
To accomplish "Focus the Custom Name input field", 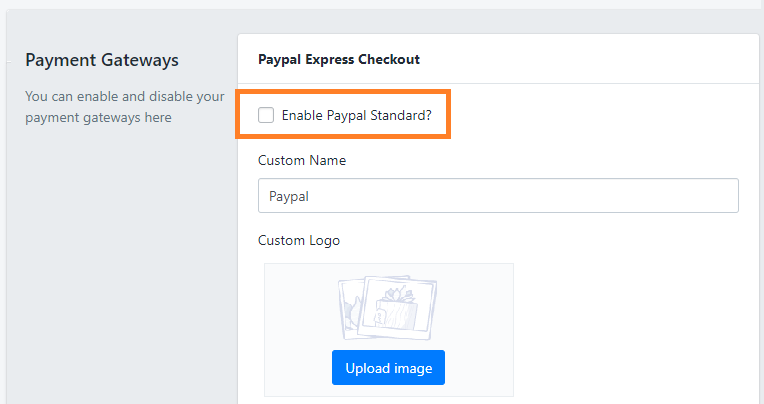I will coord(498,196).
